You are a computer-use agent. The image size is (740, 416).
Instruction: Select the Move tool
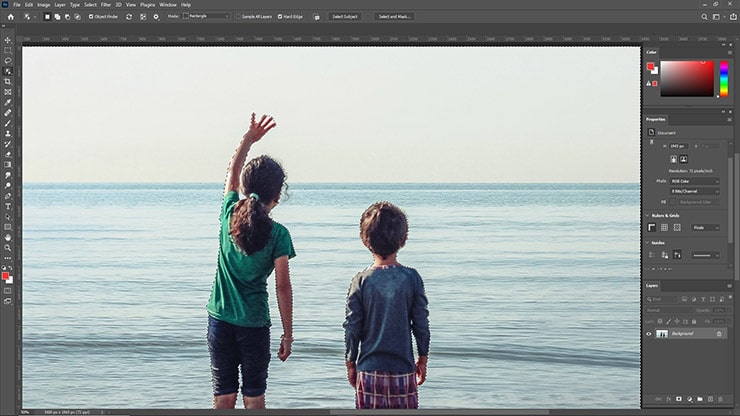tap(8, 40)
